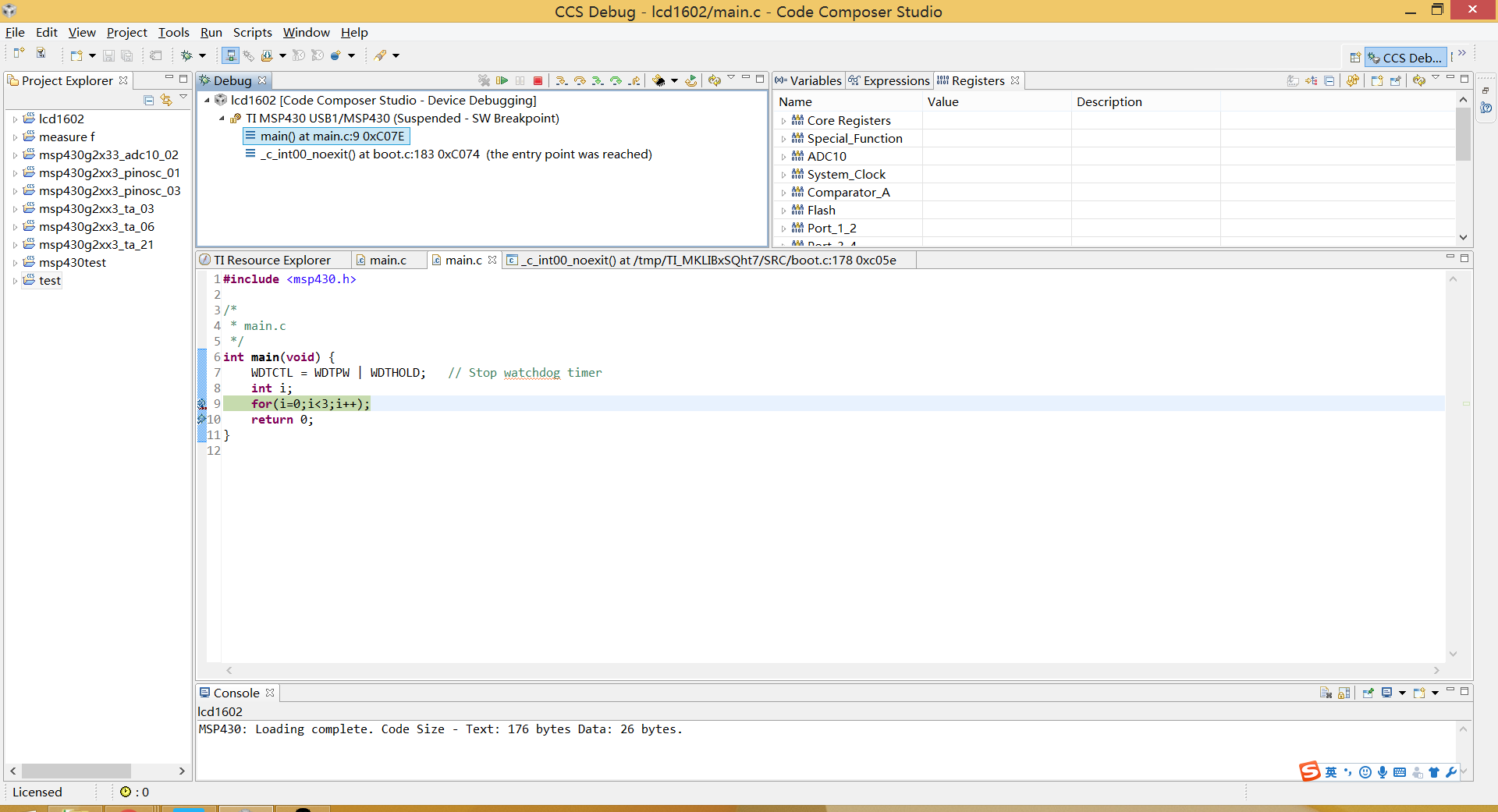Viewport: 1498px width, 812px height.
Task: Toggle Scroll Lock in Console
Action: [x=1344, y=693]
